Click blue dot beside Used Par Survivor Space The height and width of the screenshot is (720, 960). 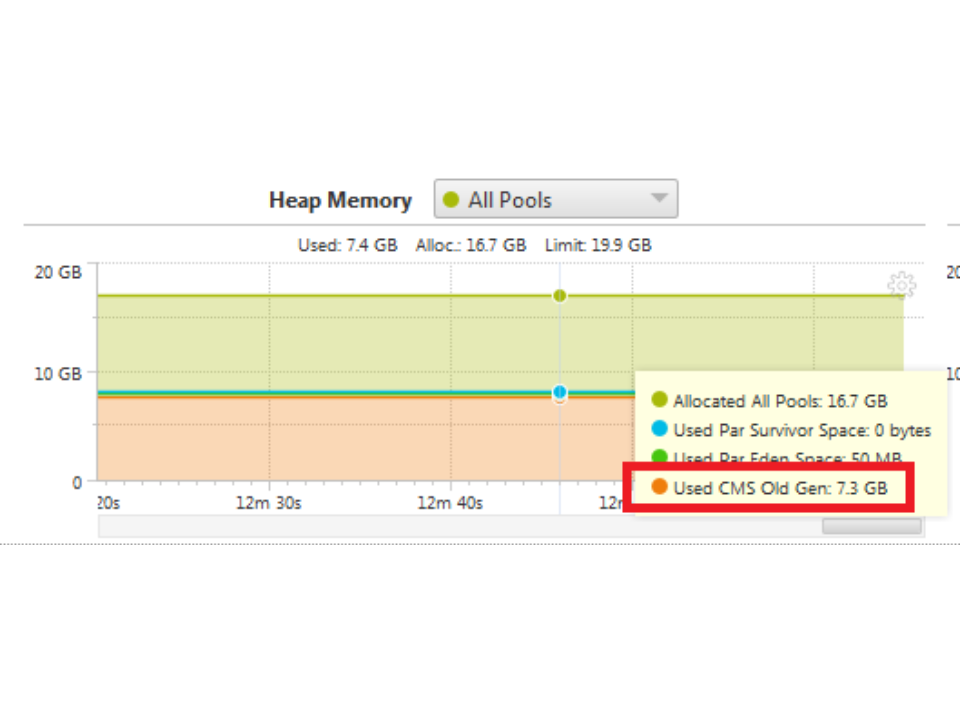pos(659,429)
